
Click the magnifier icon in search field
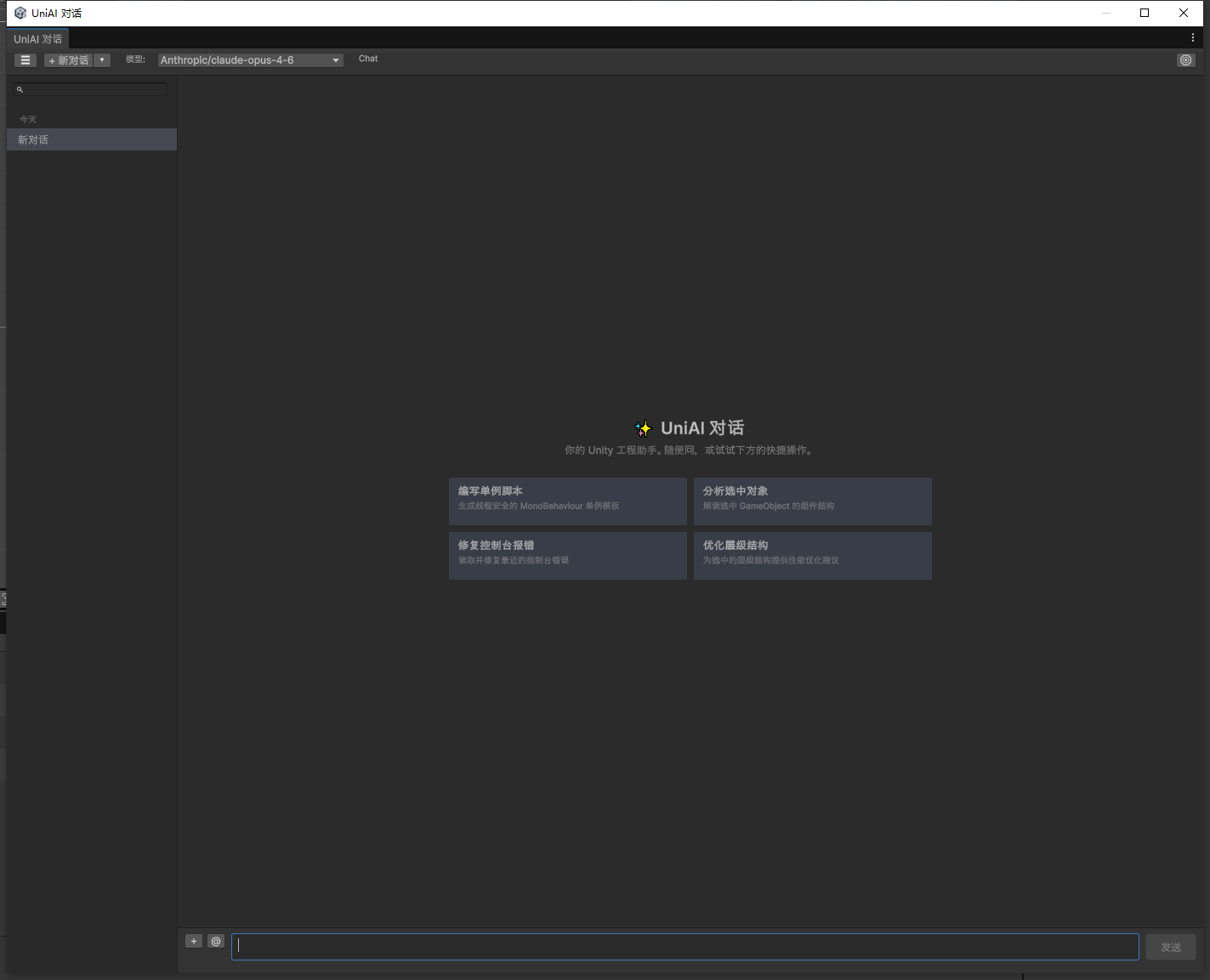[x=20, y=89]
